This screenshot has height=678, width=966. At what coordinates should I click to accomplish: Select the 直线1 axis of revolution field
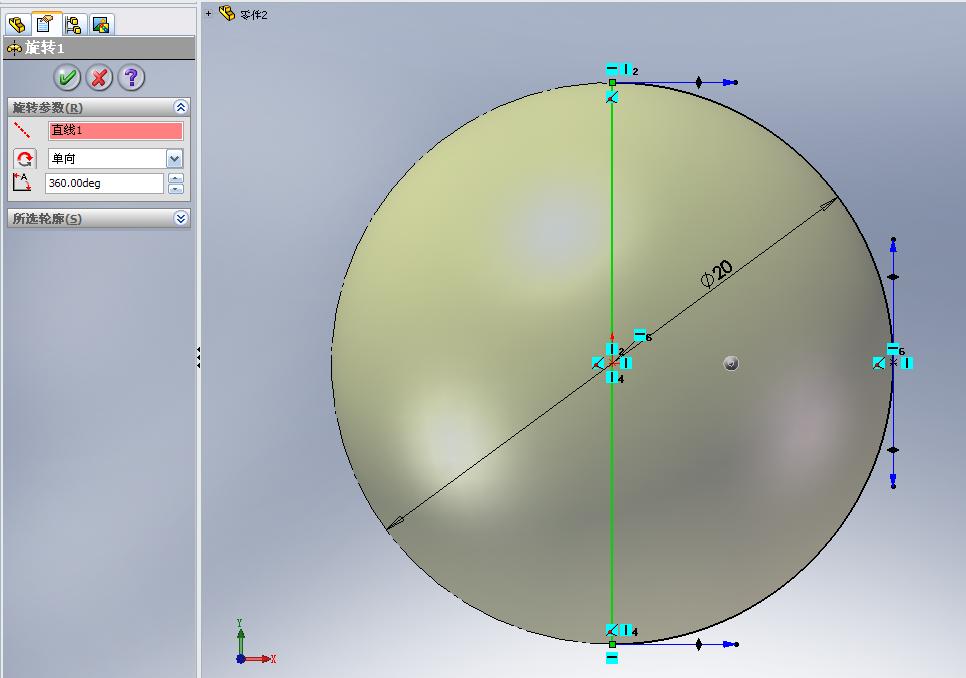click(116, 131)
